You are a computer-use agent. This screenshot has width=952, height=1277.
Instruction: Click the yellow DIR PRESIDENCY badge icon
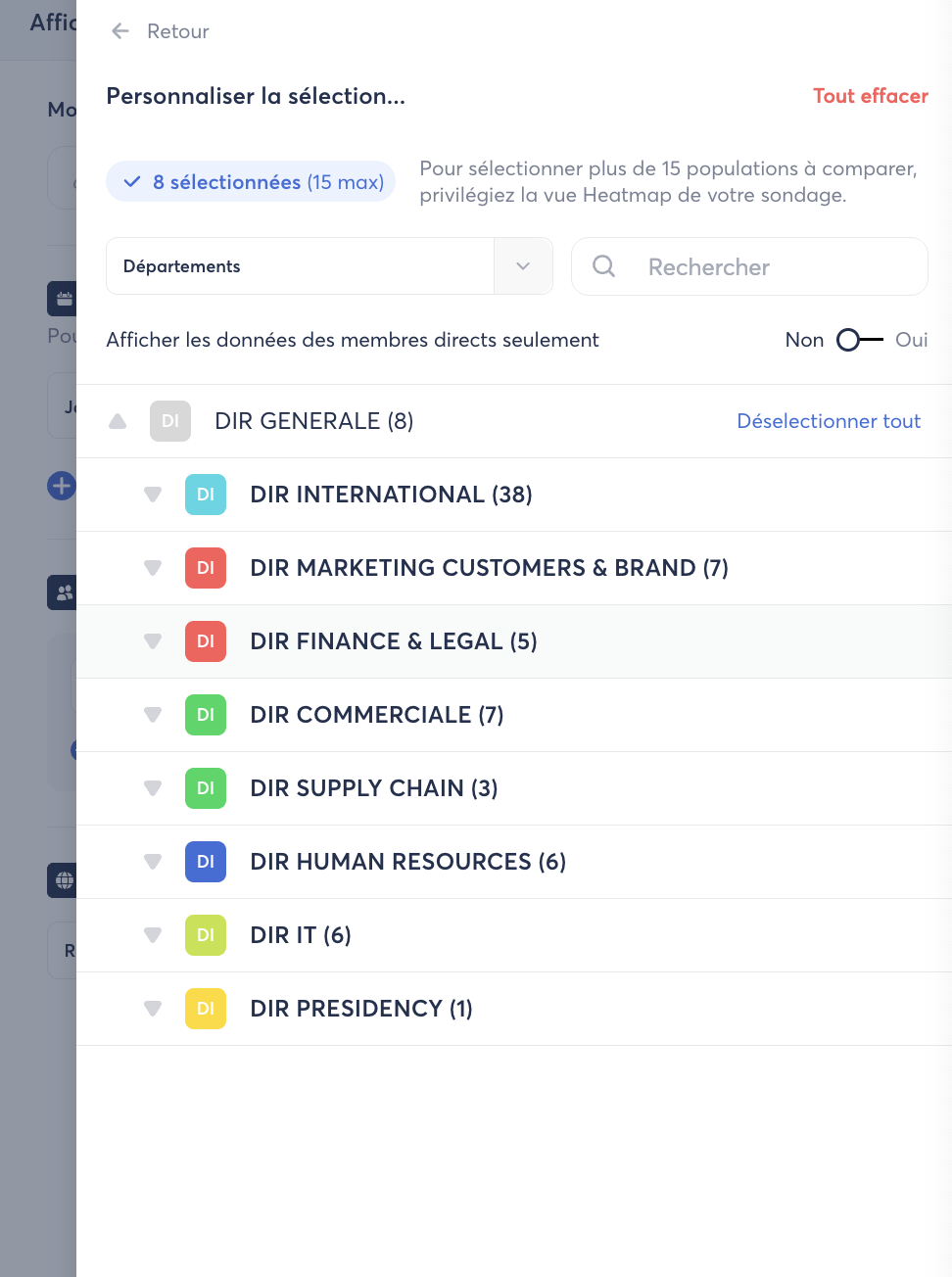pyautogui.click(x=206, y=1009)
